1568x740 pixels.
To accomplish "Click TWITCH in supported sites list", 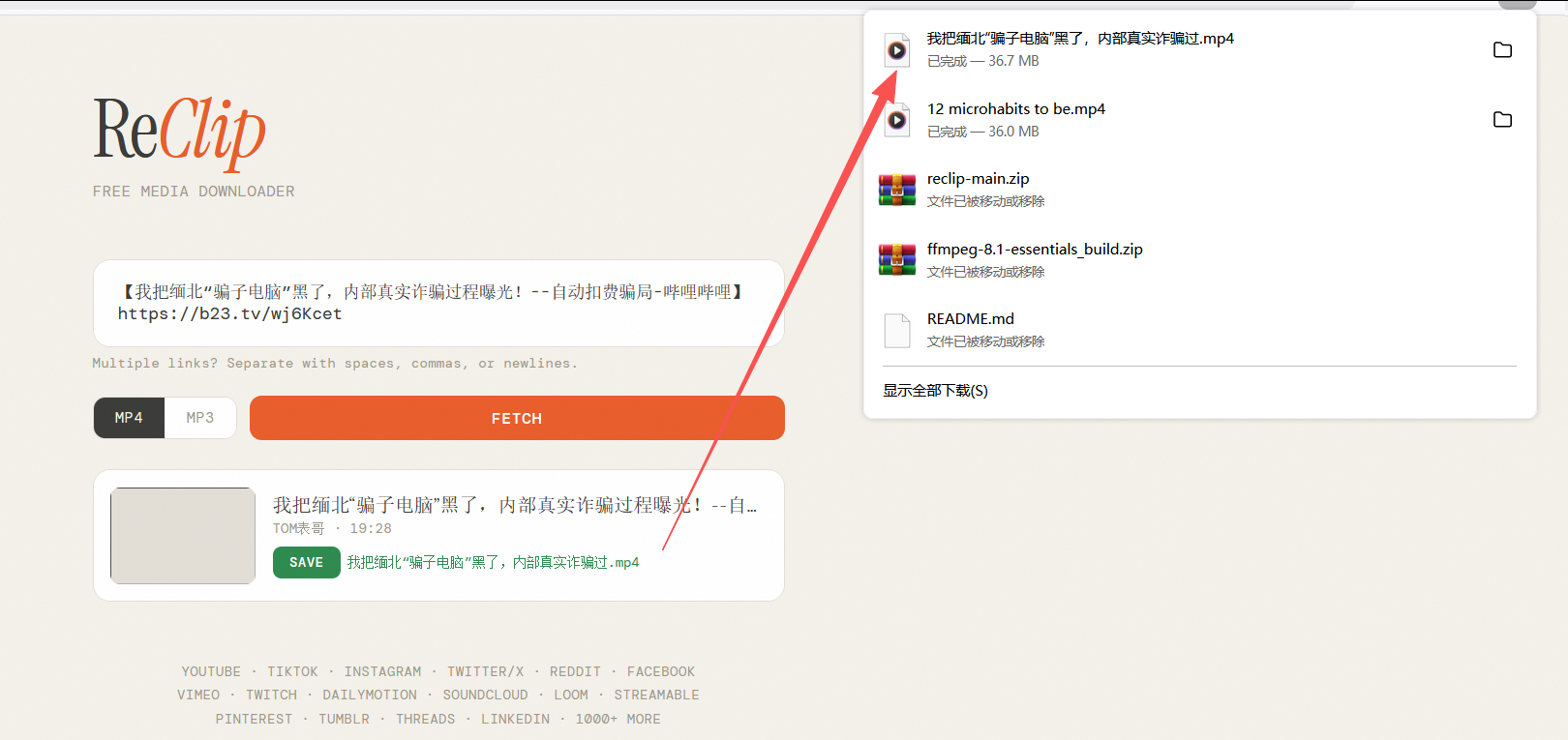I will (271, 695).
